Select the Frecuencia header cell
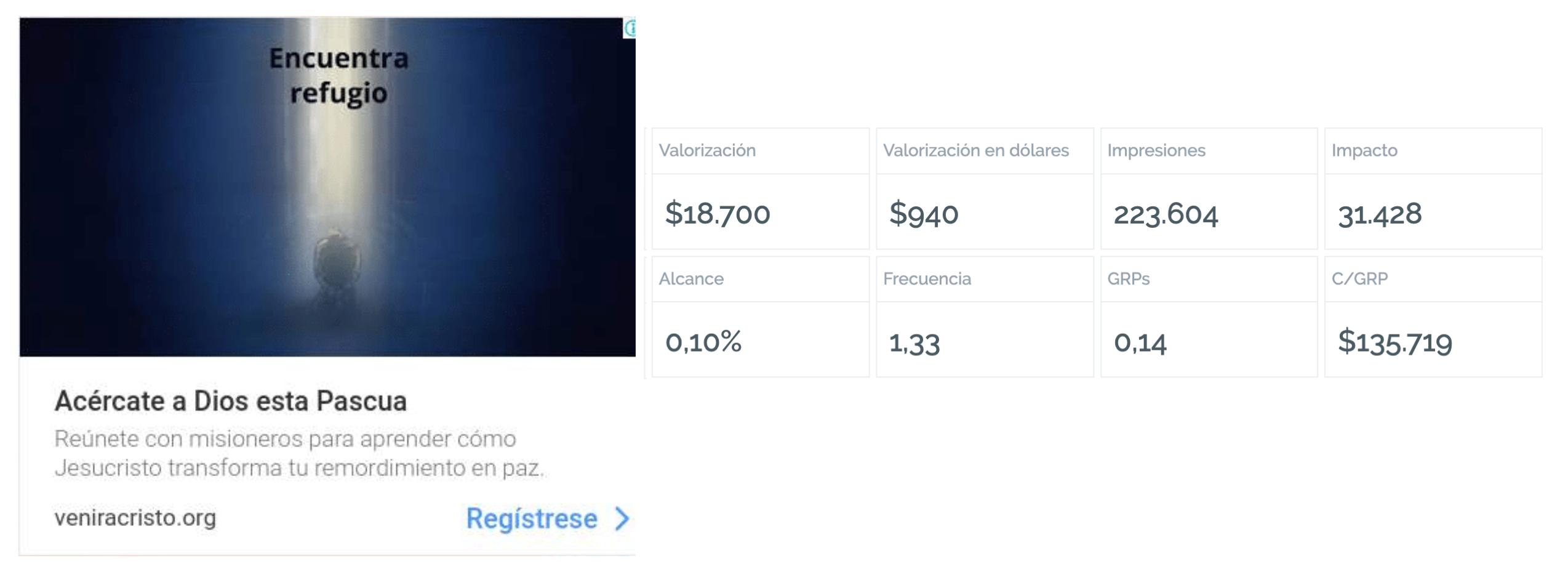 (985, 279)
